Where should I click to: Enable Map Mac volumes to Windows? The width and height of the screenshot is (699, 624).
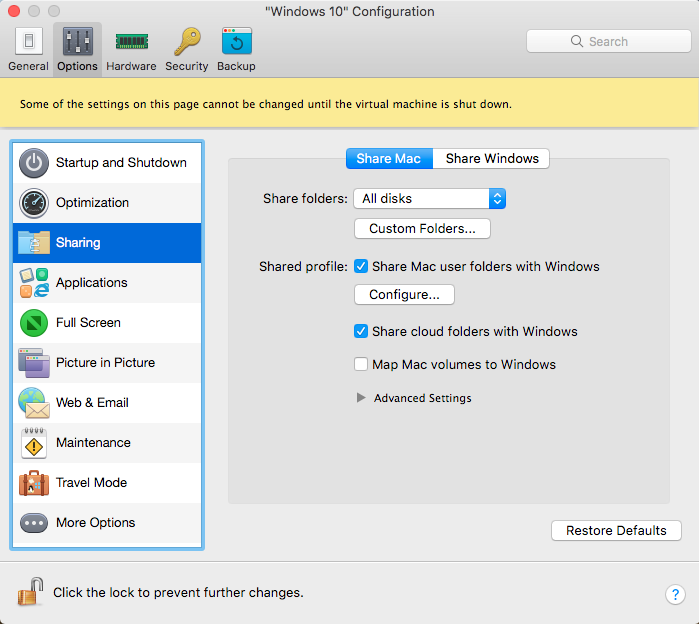coord(361,365)
